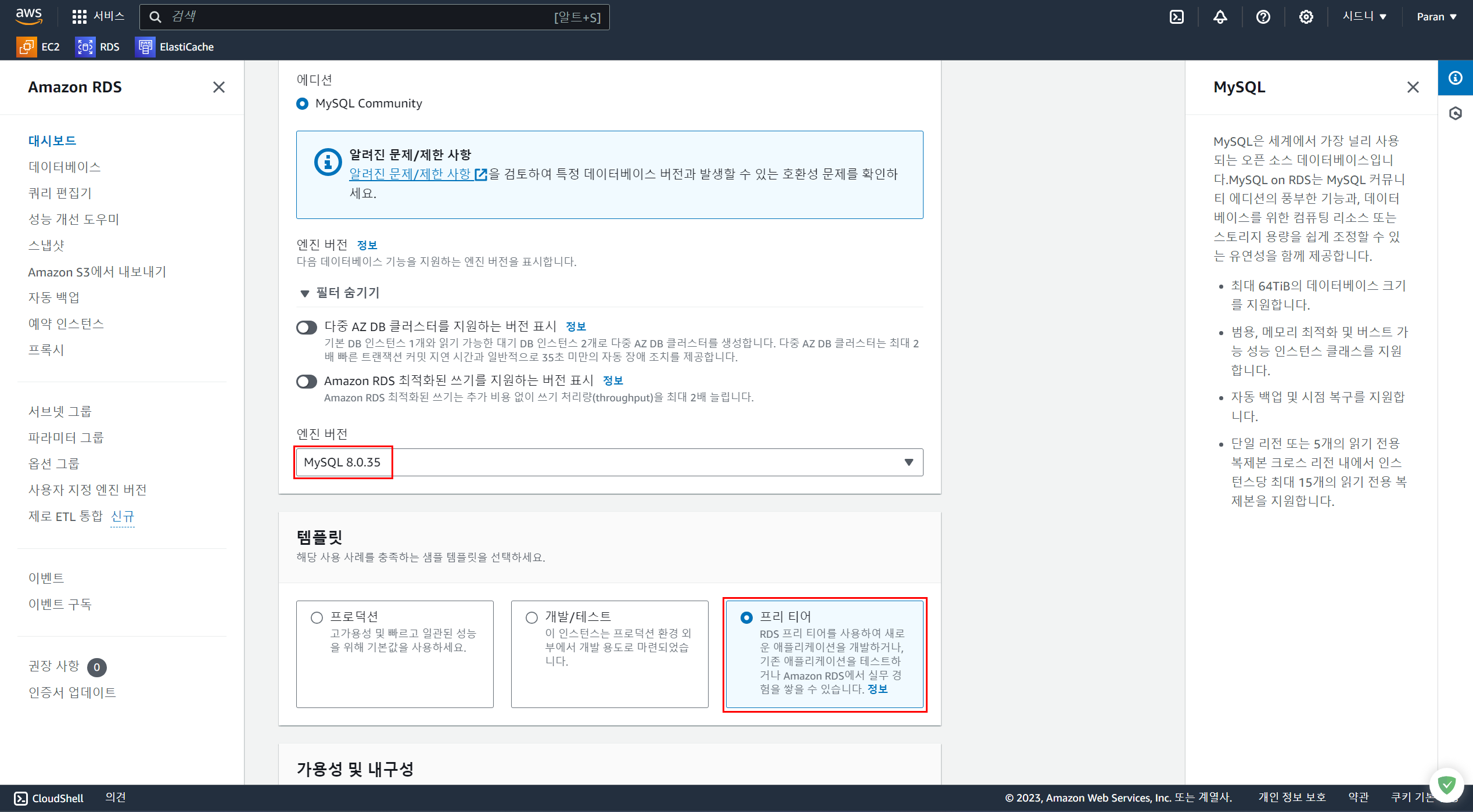This screenshot has width=1473, height=812.
Task: Select MySQL Community edition radio button
Action: (303, 103)
